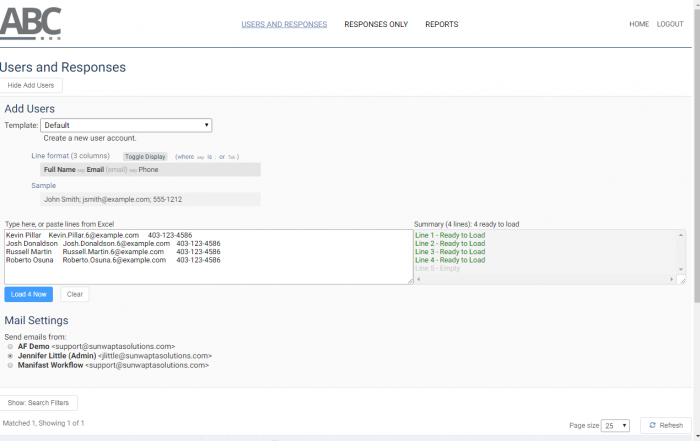Image resolution: width=700 pixels, height=441 pixels.
Task: Open the Page size dropdown
Action: (x=615, y=425)
